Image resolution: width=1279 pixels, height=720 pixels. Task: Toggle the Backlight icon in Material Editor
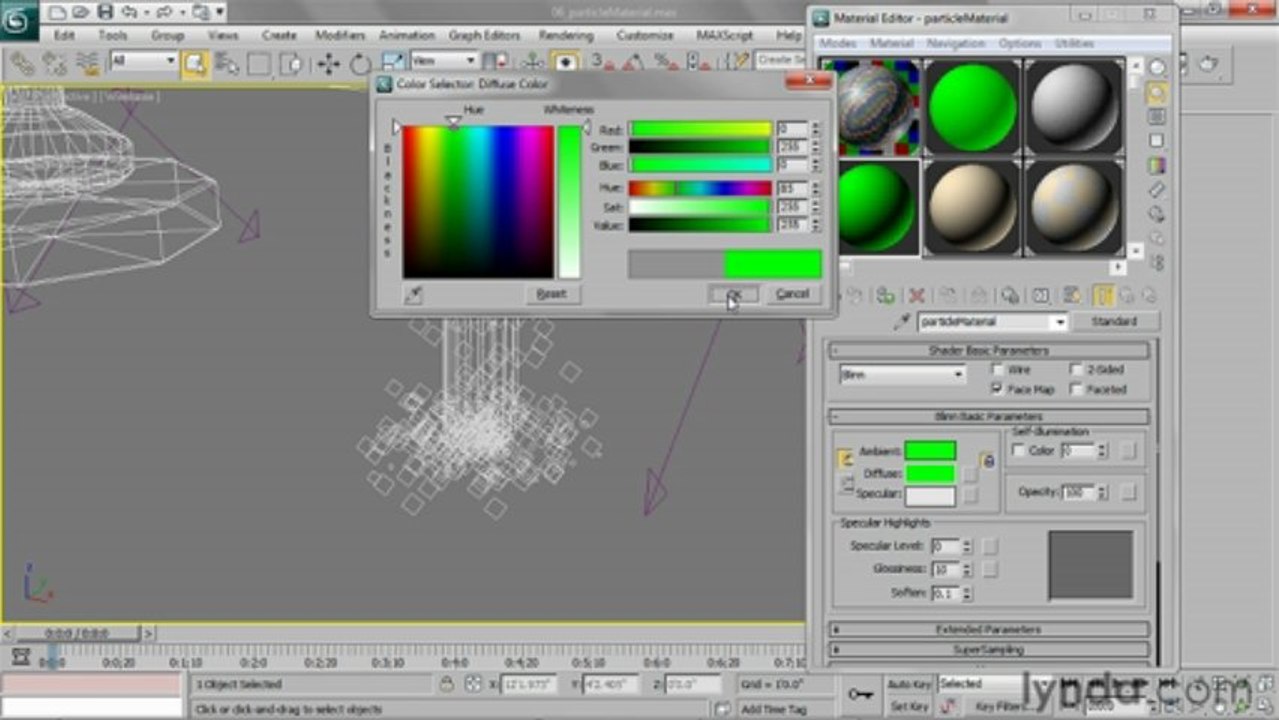coord(1157,94)
